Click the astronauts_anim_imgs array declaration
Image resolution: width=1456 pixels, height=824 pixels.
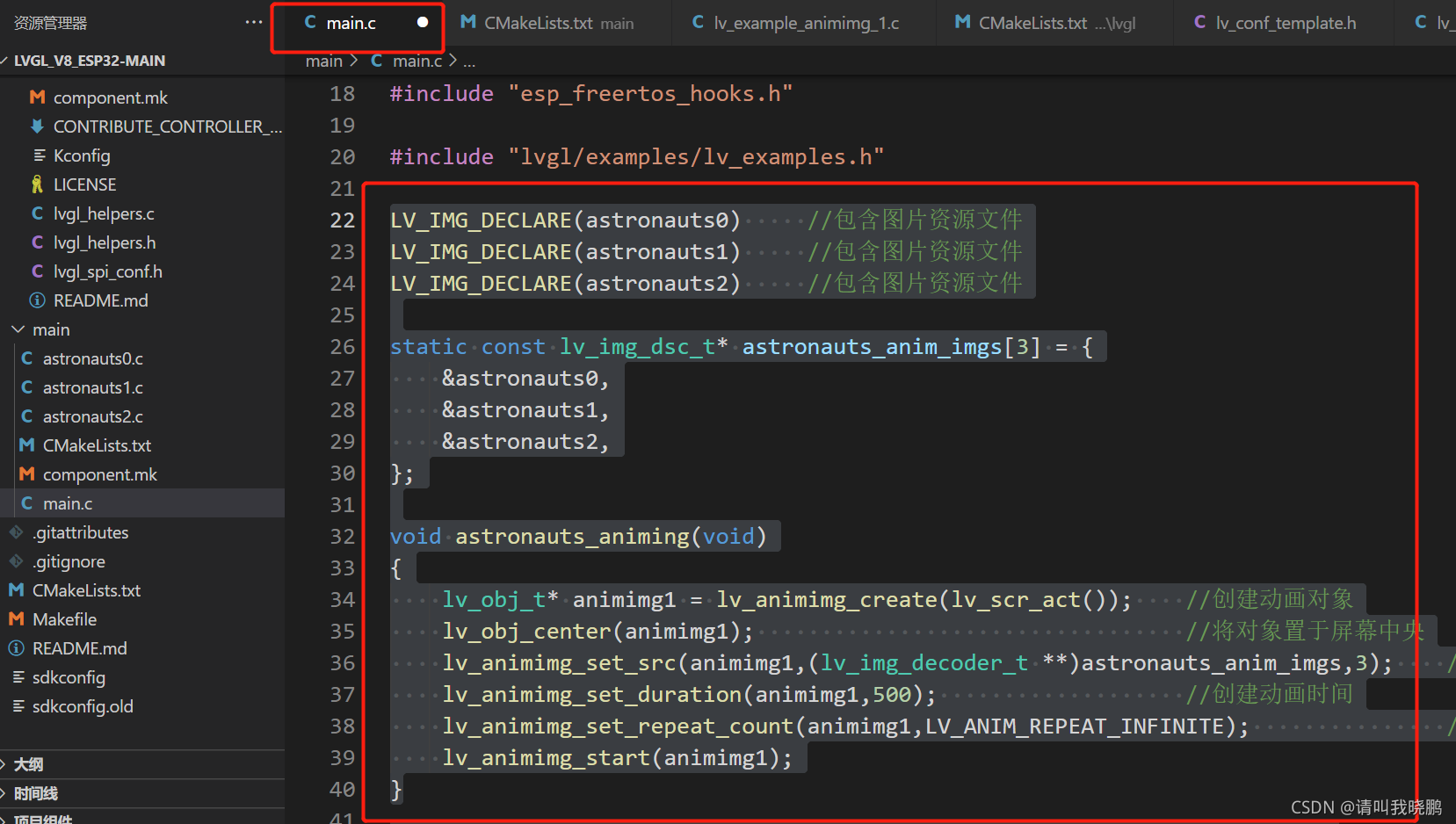(742, 347)
